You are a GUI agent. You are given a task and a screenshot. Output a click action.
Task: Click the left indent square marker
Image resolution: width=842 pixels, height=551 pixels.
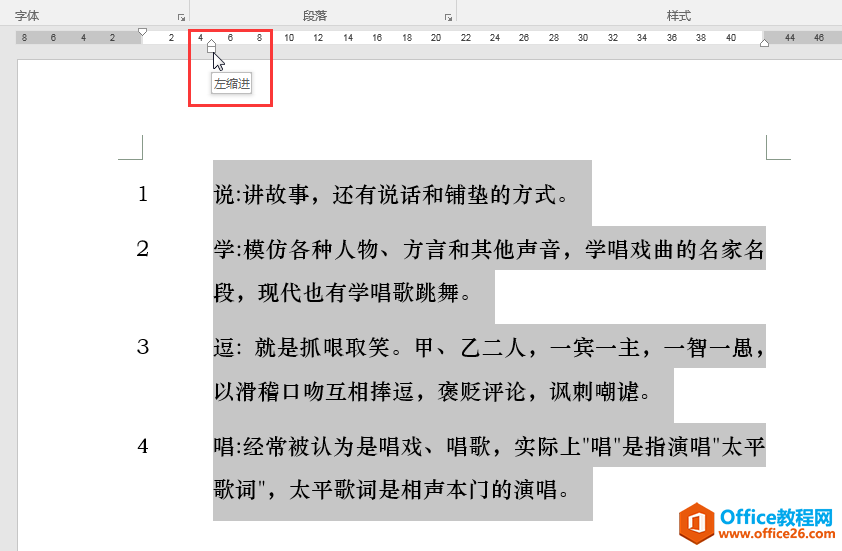point(212,50)
